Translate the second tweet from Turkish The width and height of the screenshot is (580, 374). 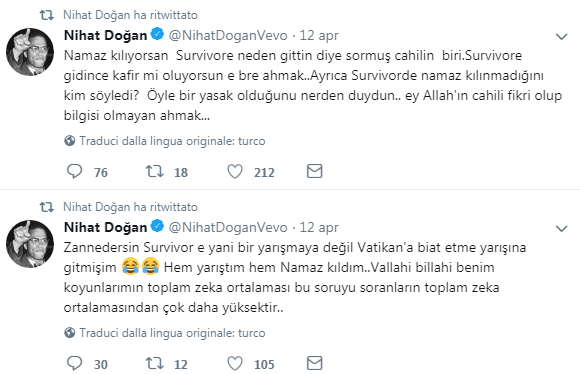[172, 333]
